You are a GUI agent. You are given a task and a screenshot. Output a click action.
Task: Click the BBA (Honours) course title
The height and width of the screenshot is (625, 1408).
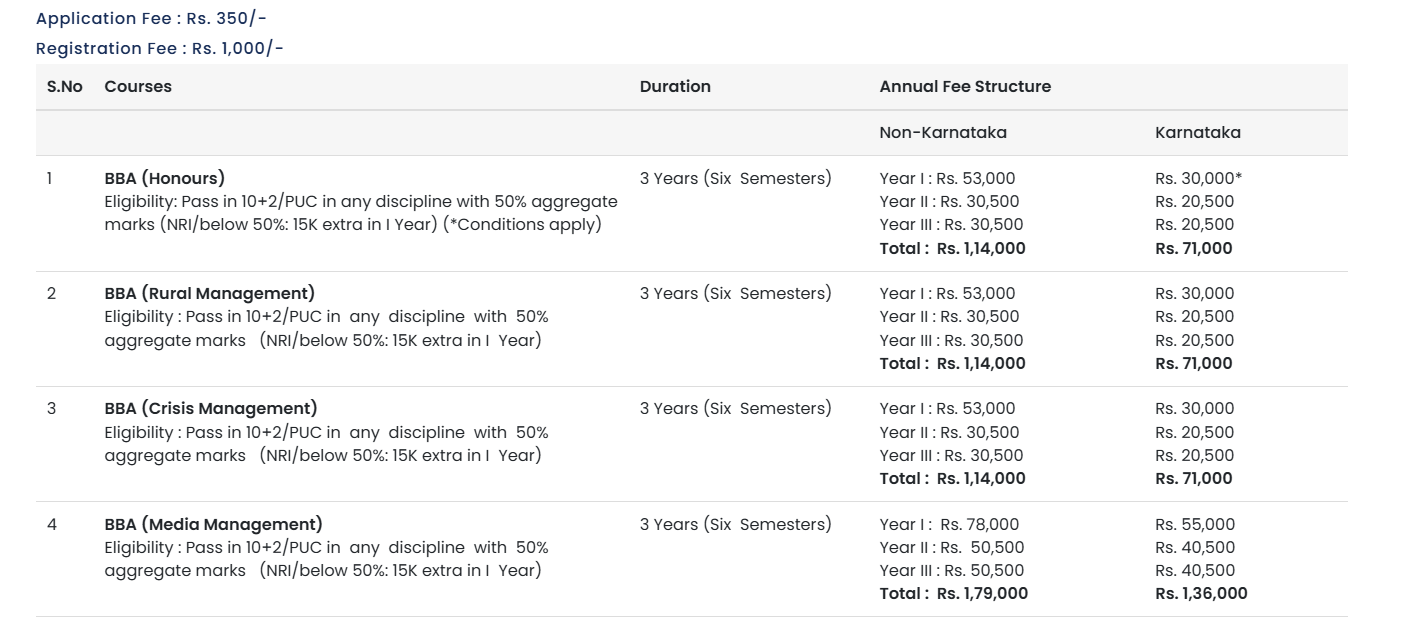tap(164, 179)
